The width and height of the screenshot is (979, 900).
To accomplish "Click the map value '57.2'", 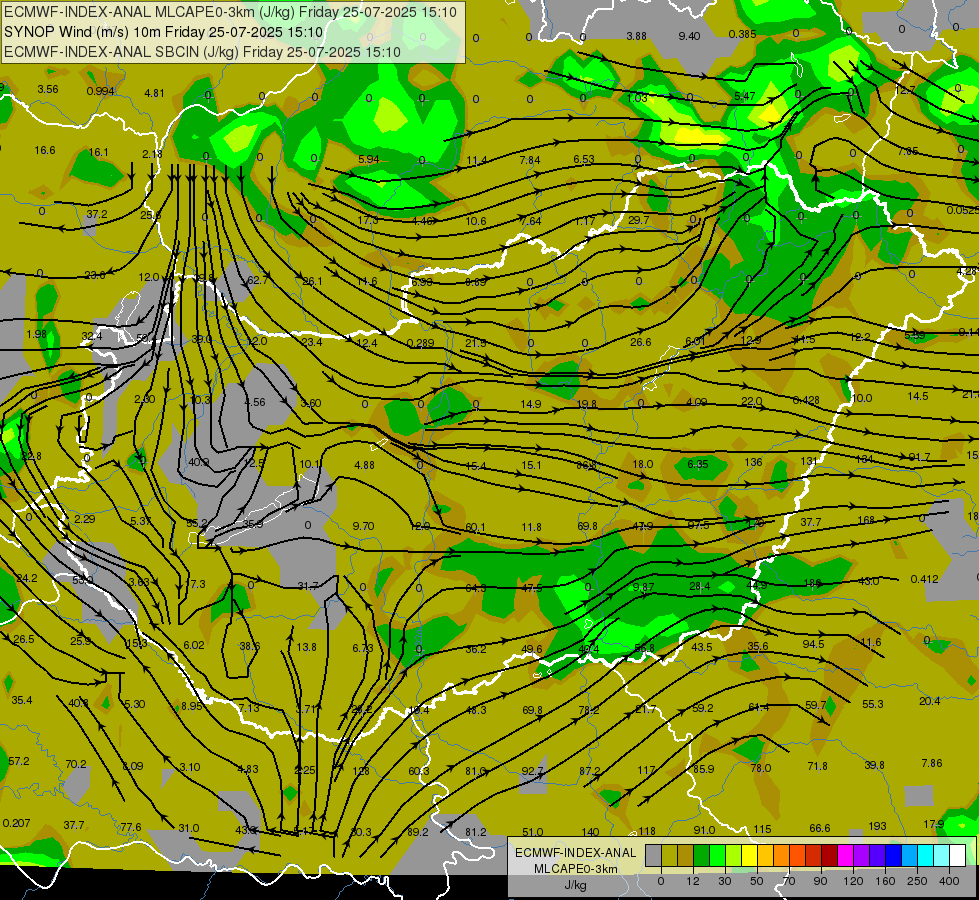I will 19,761.
